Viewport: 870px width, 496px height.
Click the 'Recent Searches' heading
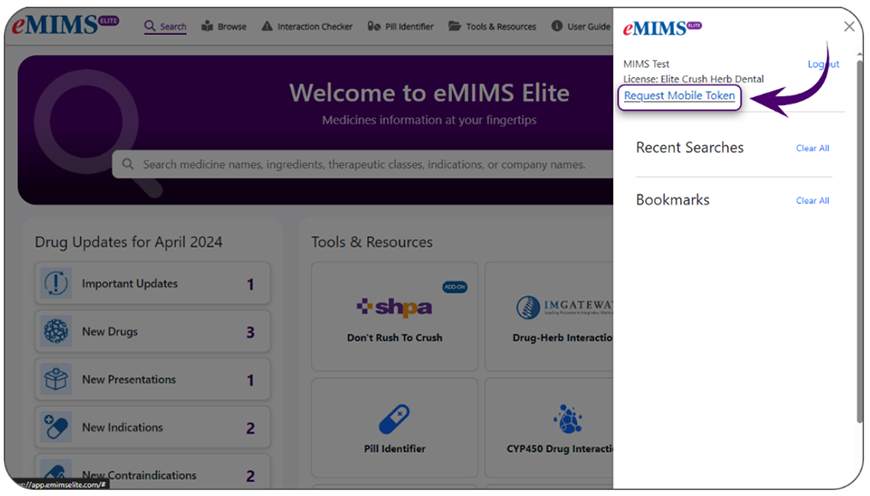(690, 148)
